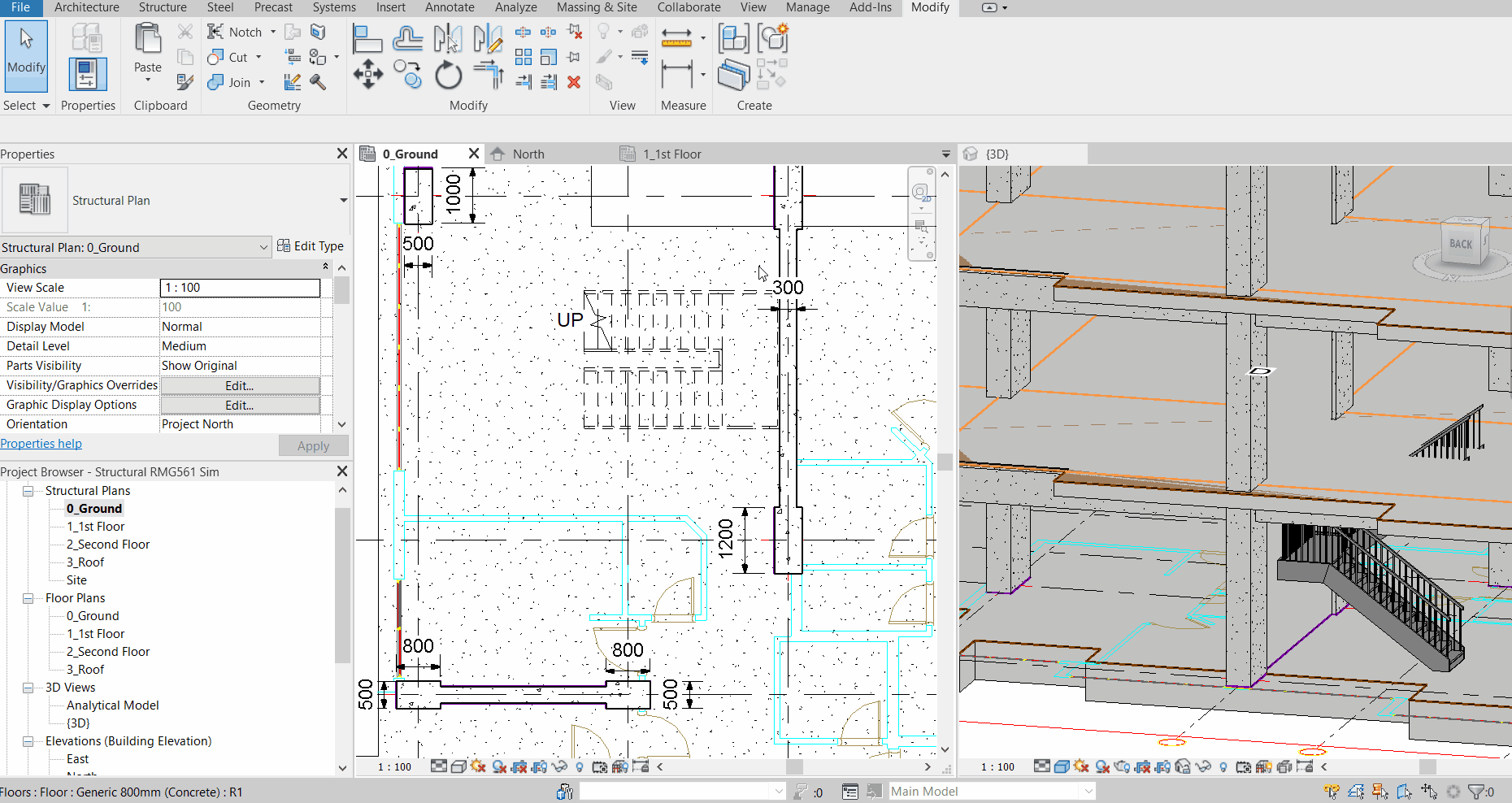Open the Join geometry dropdown arrow
The image size is (1512, 803).
[262, 82]
